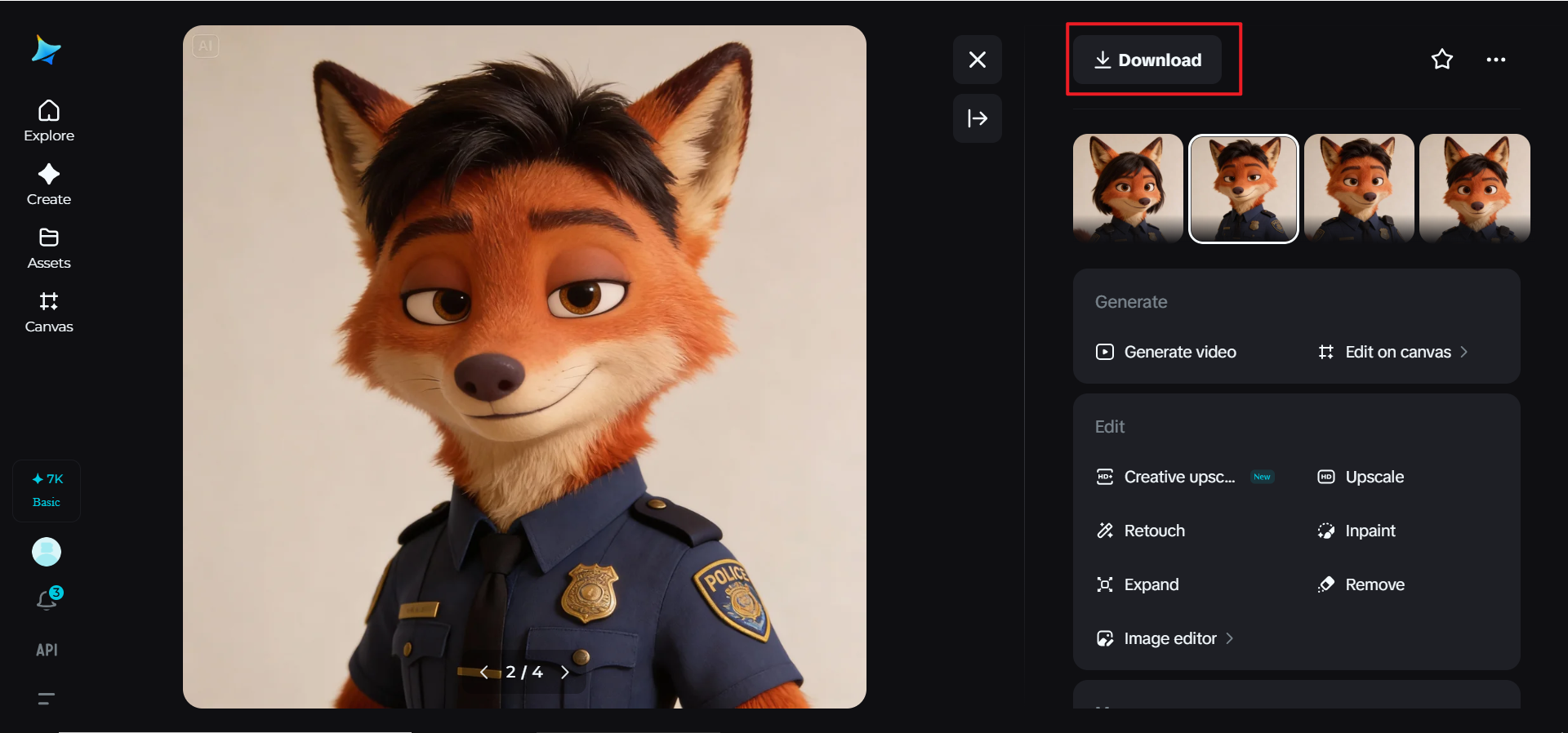The width and height of the screenshot is (1568, 733).
Task: Start Creative upscale
Action: pos(1165,477)
